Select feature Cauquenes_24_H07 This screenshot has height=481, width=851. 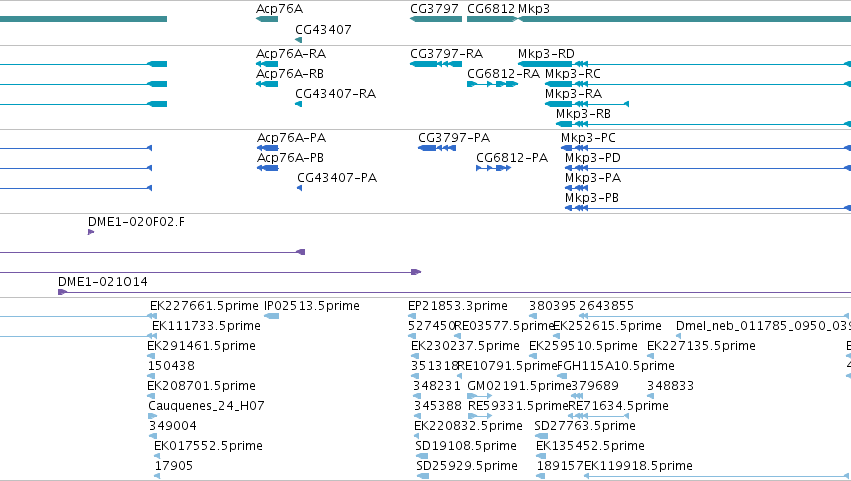point(206,407)
